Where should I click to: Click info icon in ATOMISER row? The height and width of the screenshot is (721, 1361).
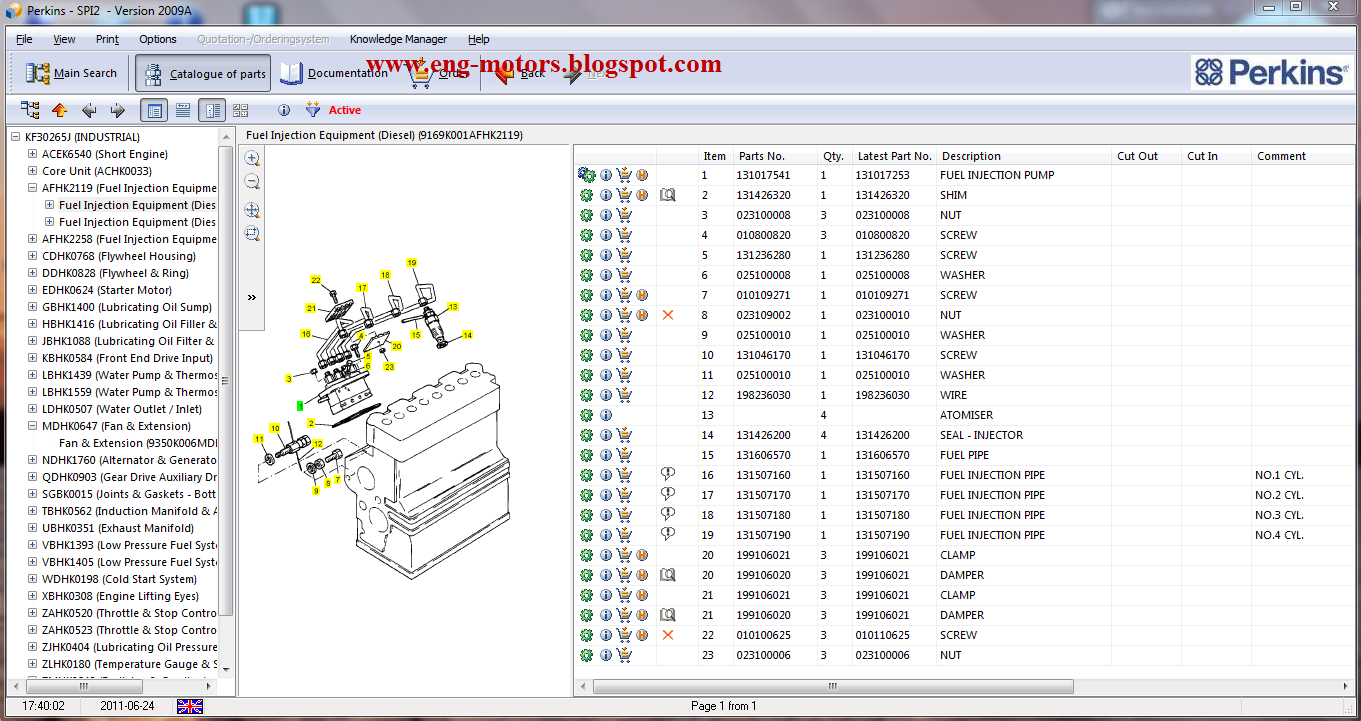(x=606, y=415)
